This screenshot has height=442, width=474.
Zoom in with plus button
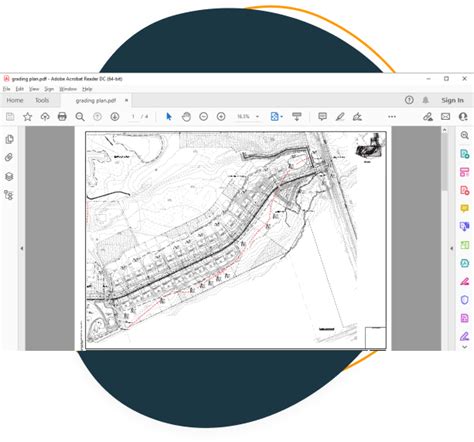(x=221, y=117)
